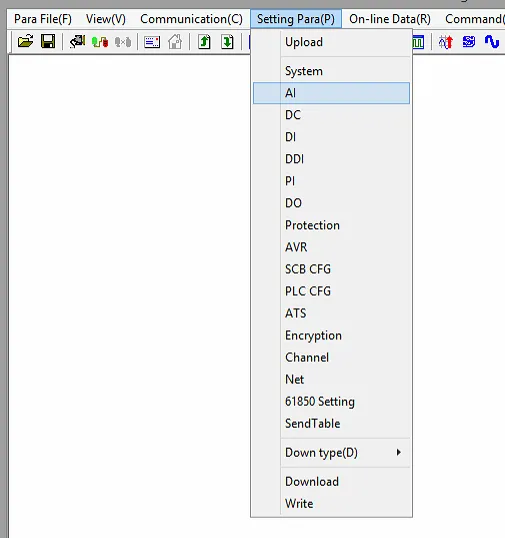Select the DI menu entry
Viewport: 505px width, 538px height.
click(331, 137)
